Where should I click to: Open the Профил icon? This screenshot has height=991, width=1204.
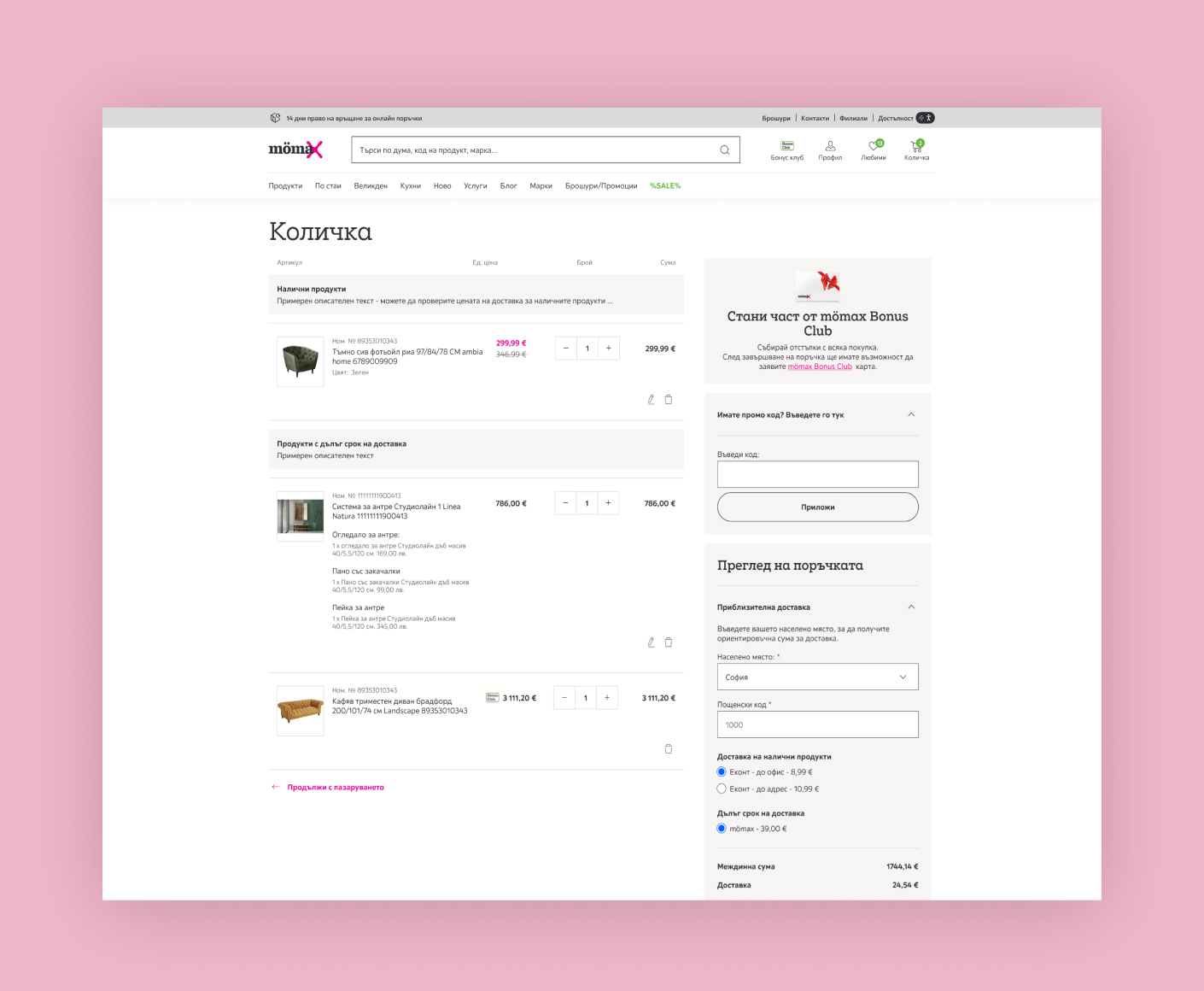tap(830, 150)
